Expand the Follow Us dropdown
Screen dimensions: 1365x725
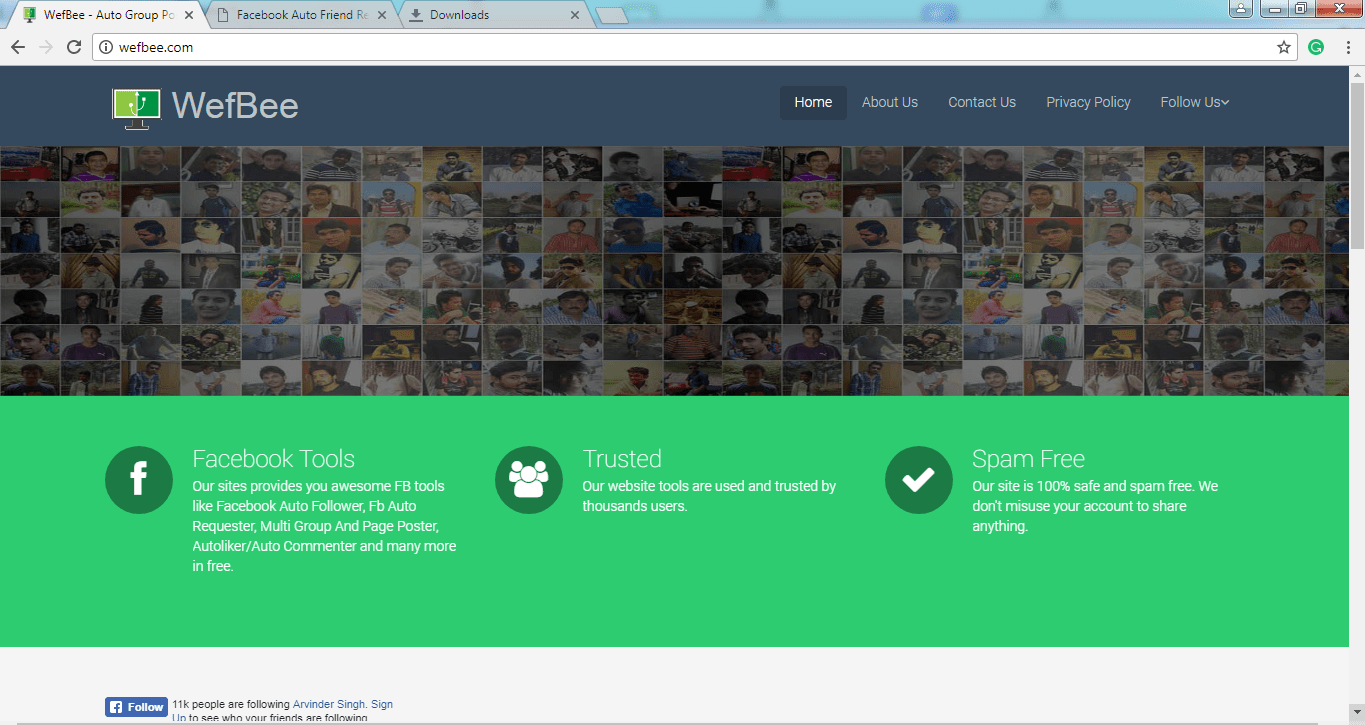pyautogui.click(x=1195, y=102)
